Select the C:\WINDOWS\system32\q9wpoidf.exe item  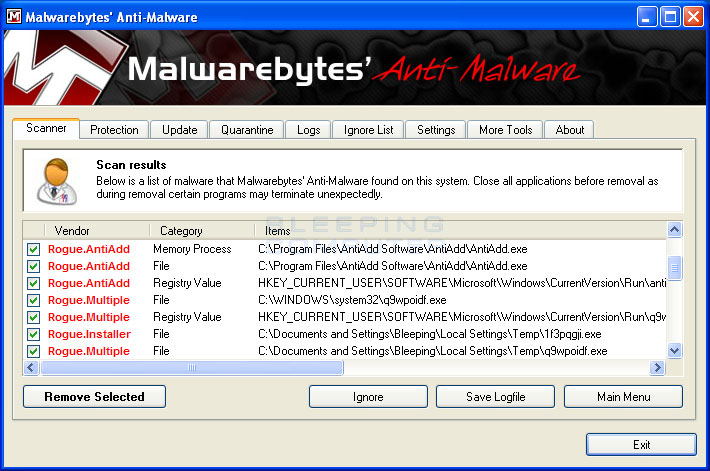[352, 300]
